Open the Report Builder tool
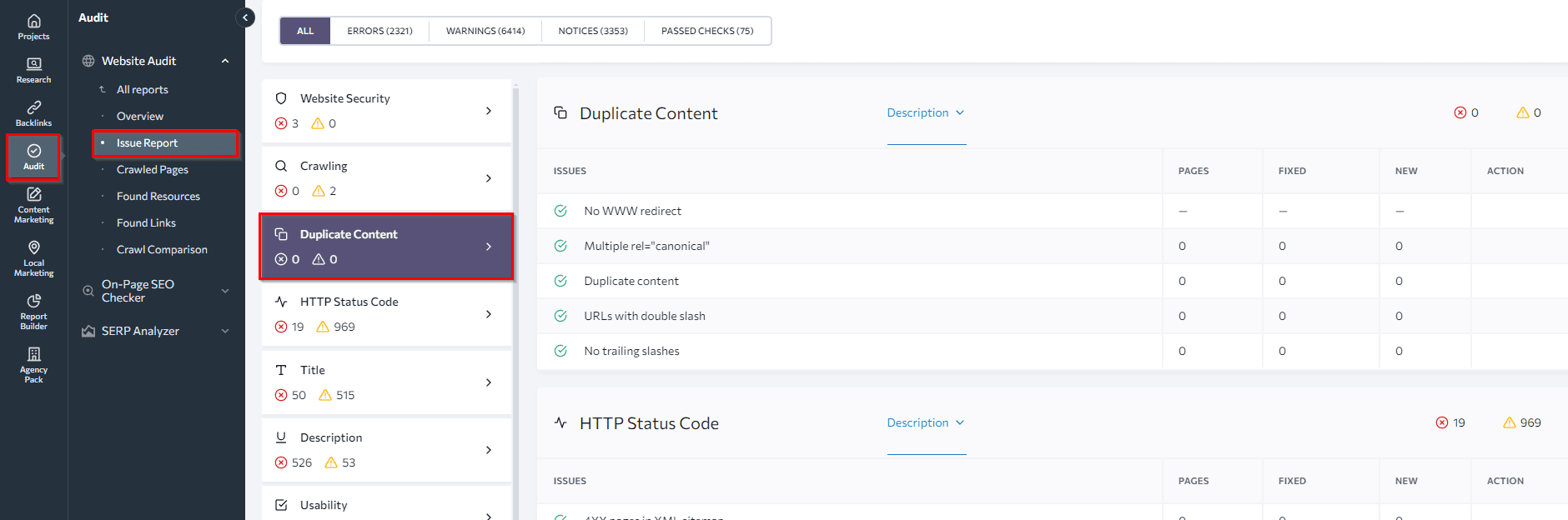This screenshot has width=1568, height=520. (33, 312)
